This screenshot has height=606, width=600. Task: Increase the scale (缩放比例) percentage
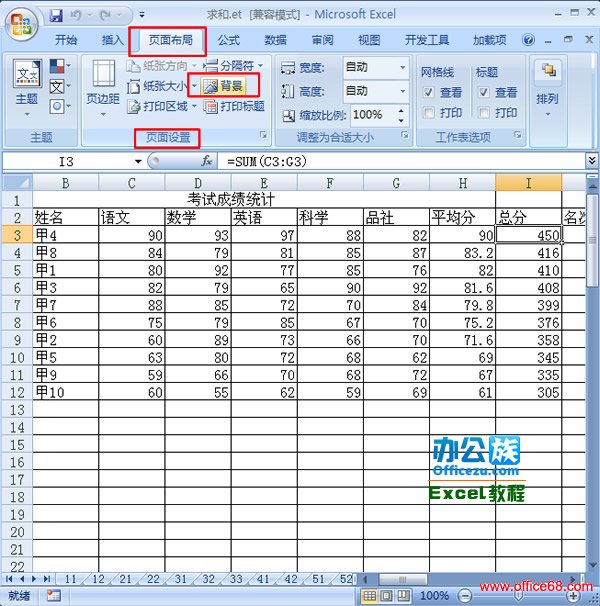click(x=401, y=111)
